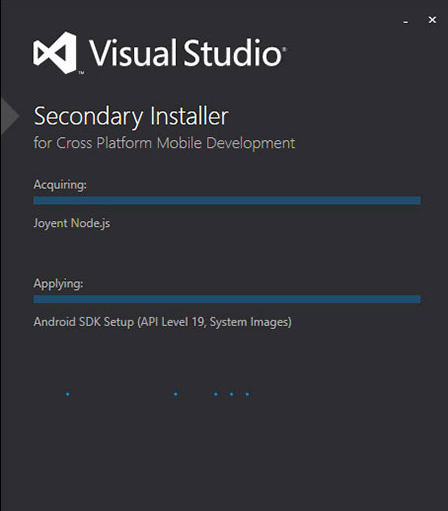Image resolution: width=448 pixels, height=511 pixels.
Task: Minimize the Secondary Installer window
Action: click(x=406, y=22)
